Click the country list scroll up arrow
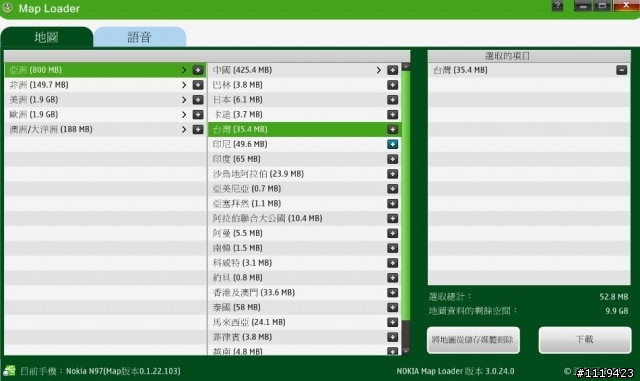 tap(406, 66)
